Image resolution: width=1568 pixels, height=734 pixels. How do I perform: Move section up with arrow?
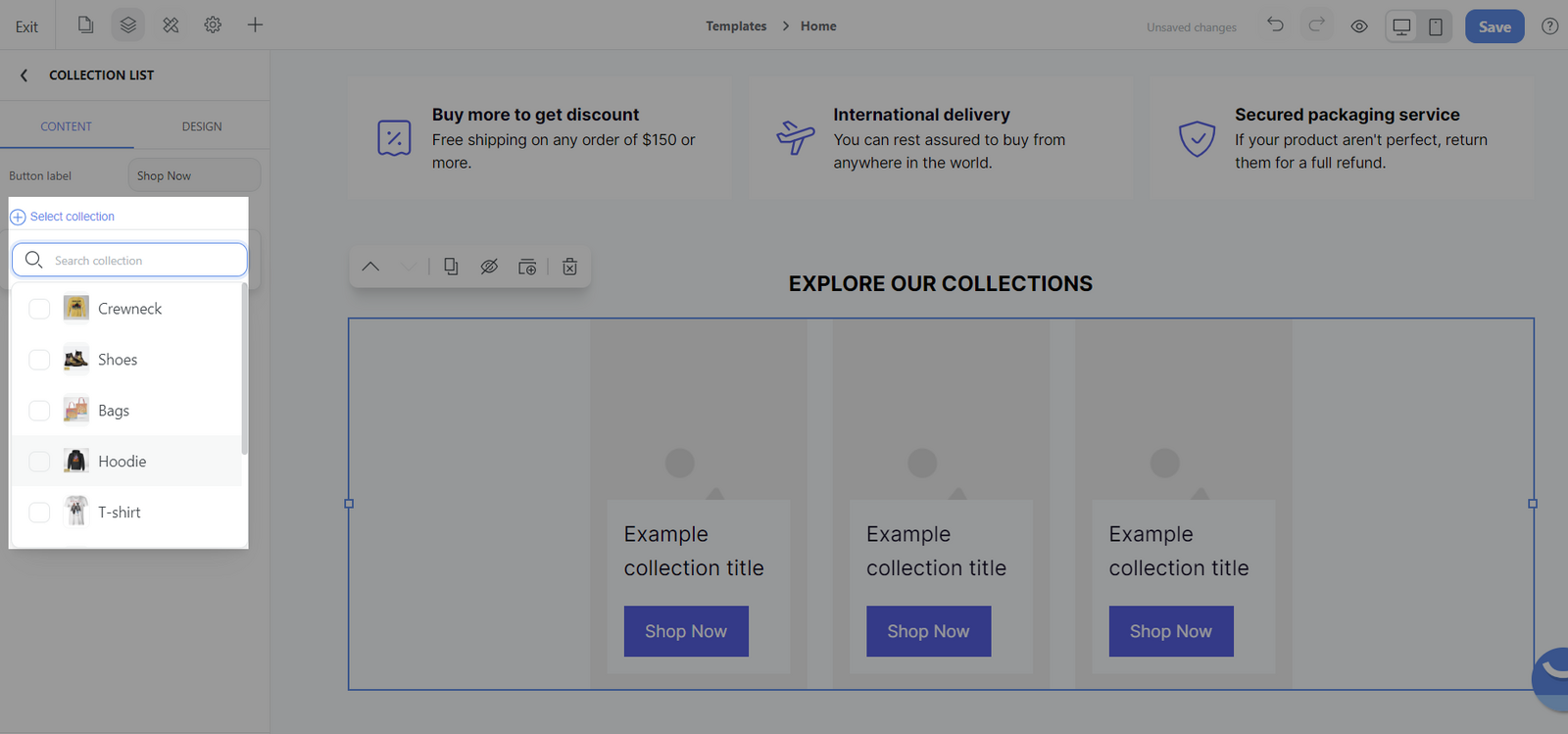370,267
